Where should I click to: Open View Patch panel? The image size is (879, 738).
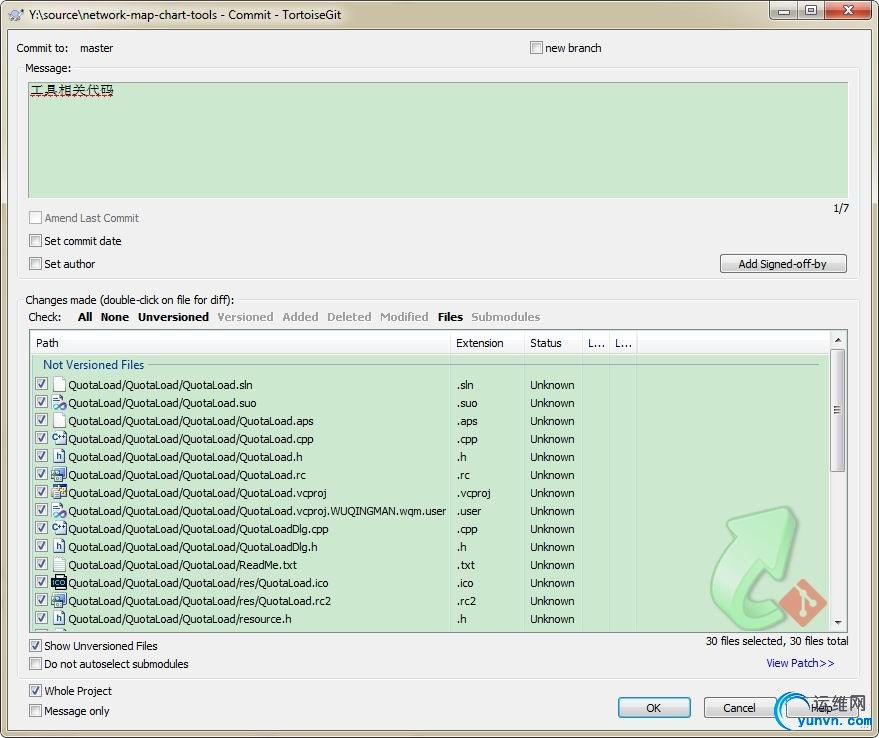800,663
